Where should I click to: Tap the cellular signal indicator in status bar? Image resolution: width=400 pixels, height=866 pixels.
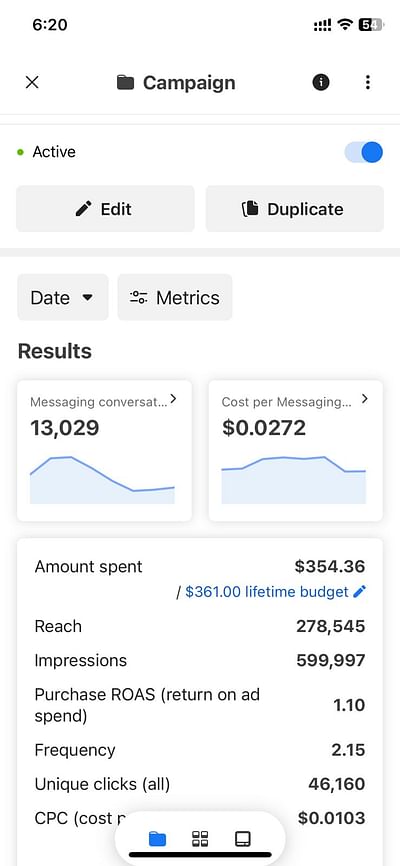(323, 25)
